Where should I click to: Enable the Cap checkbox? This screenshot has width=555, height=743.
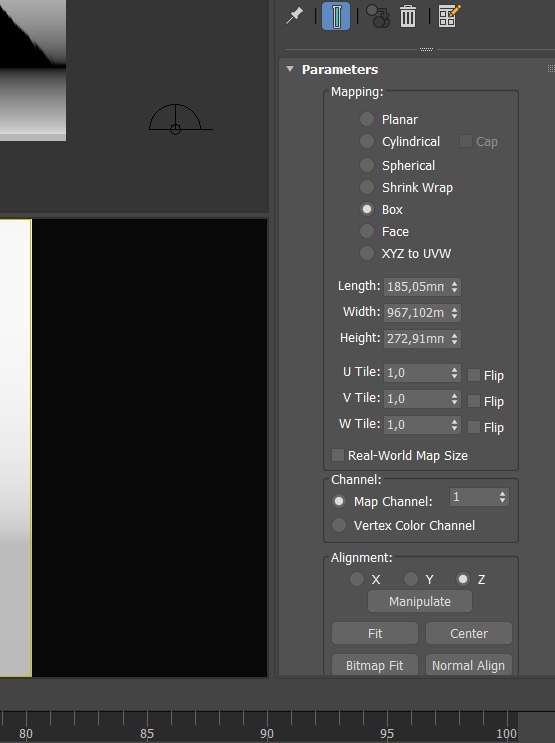click(466, 141)
